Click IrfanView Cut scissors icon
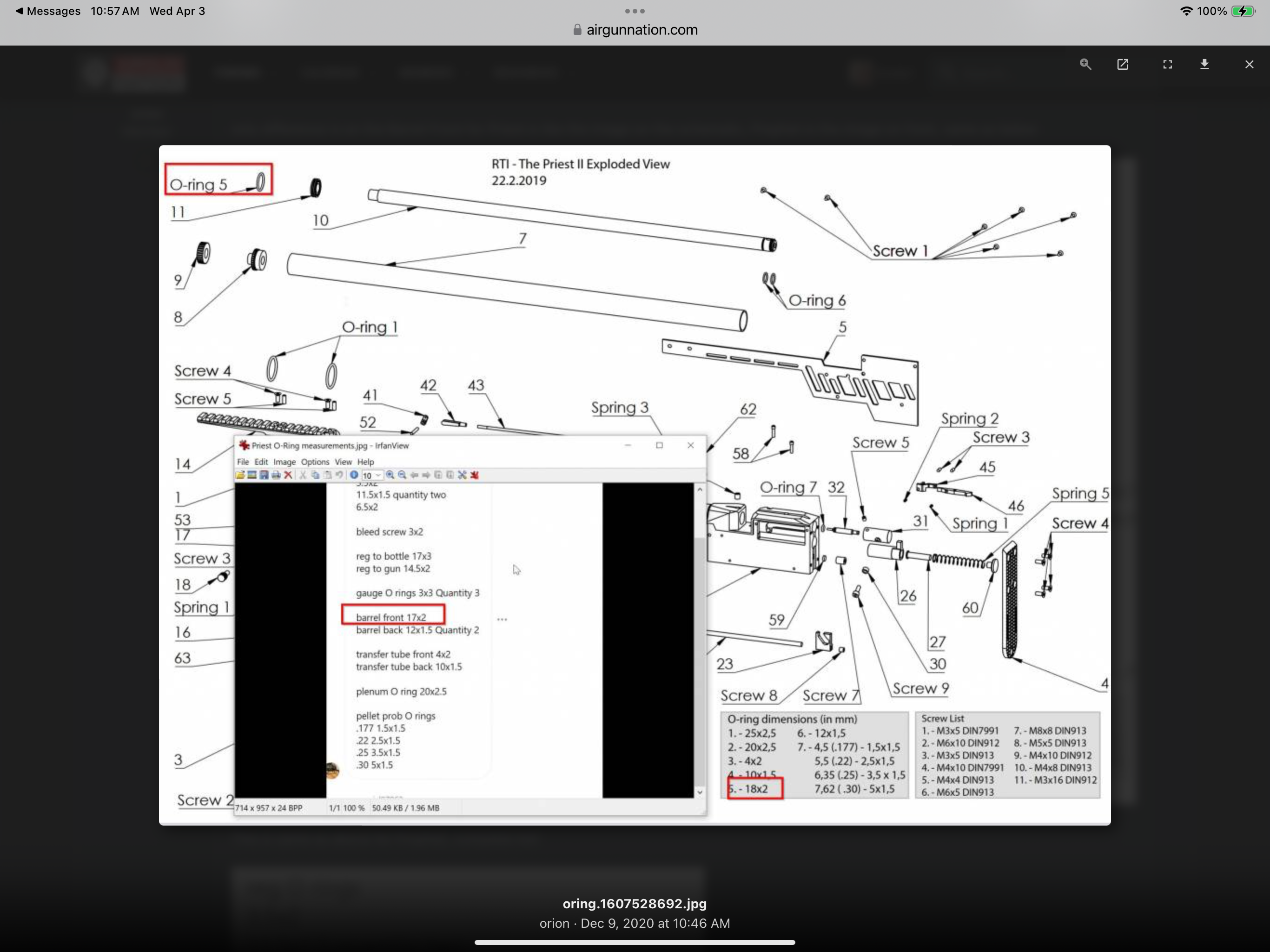The height and width of the screenshot is (952, 1270). click(x=303, y=475)
